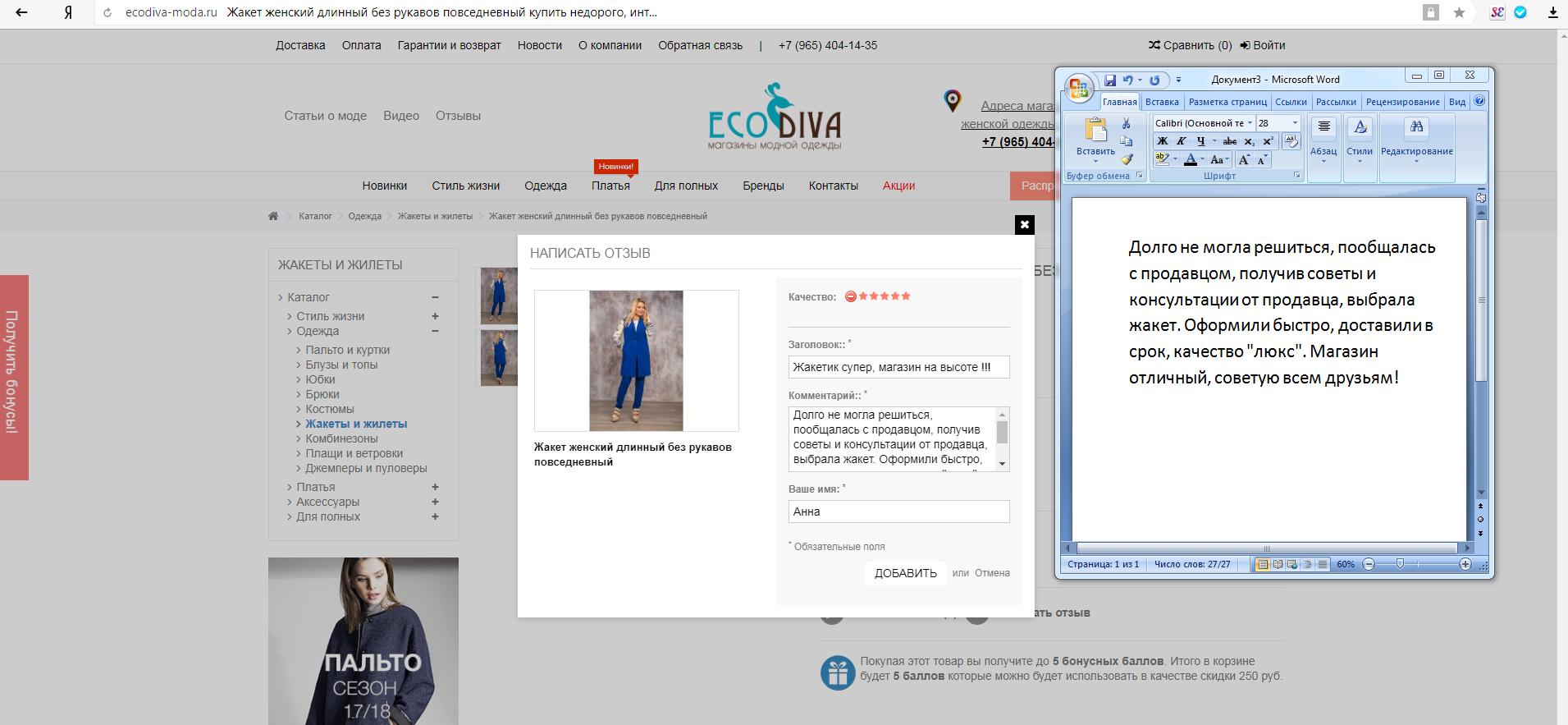1568x725 pixels.
Task: Open browser downloads arrow icon
Action: point(1552,12)
